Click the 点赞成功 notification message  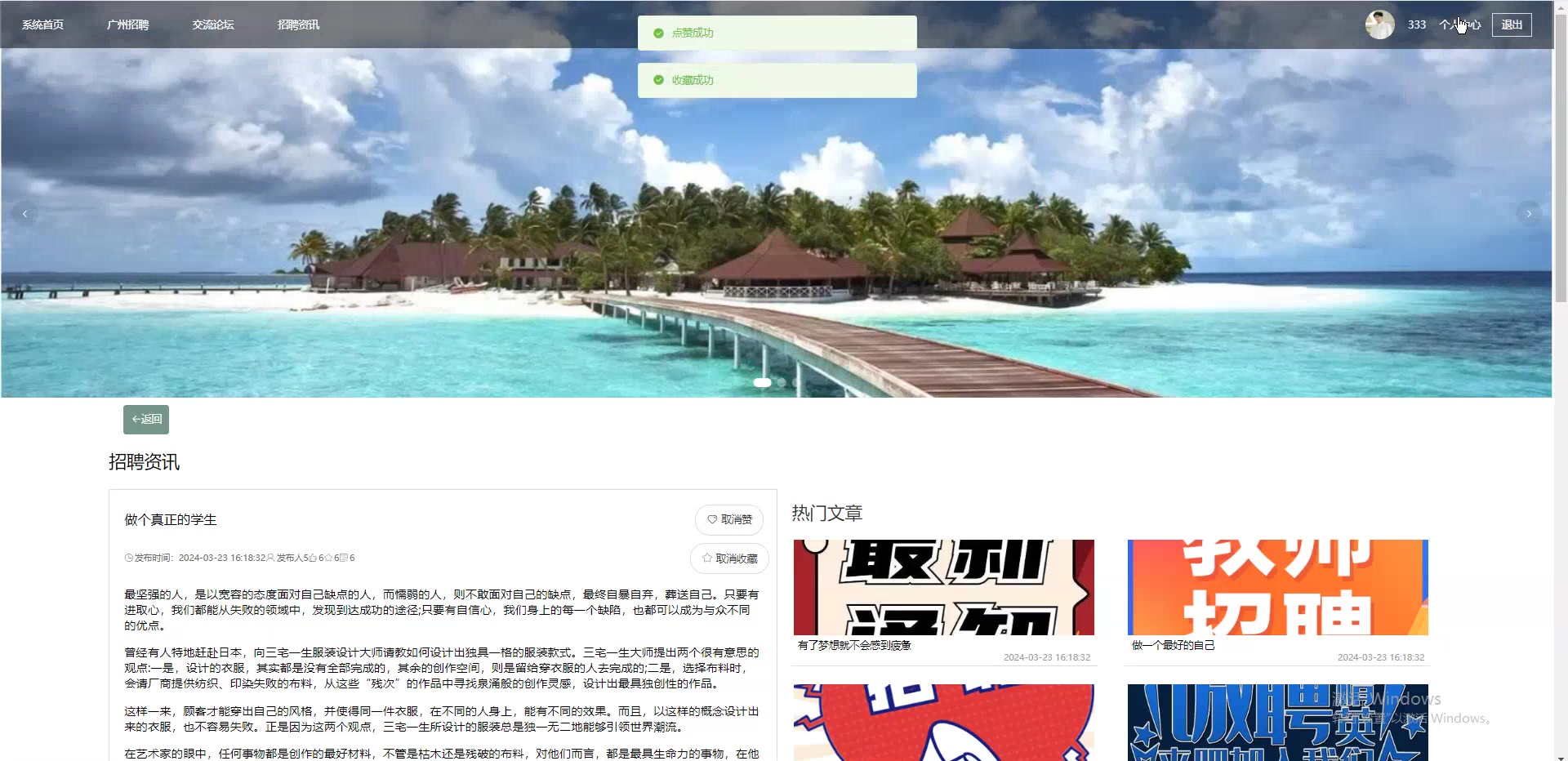(x=777, y=33)
